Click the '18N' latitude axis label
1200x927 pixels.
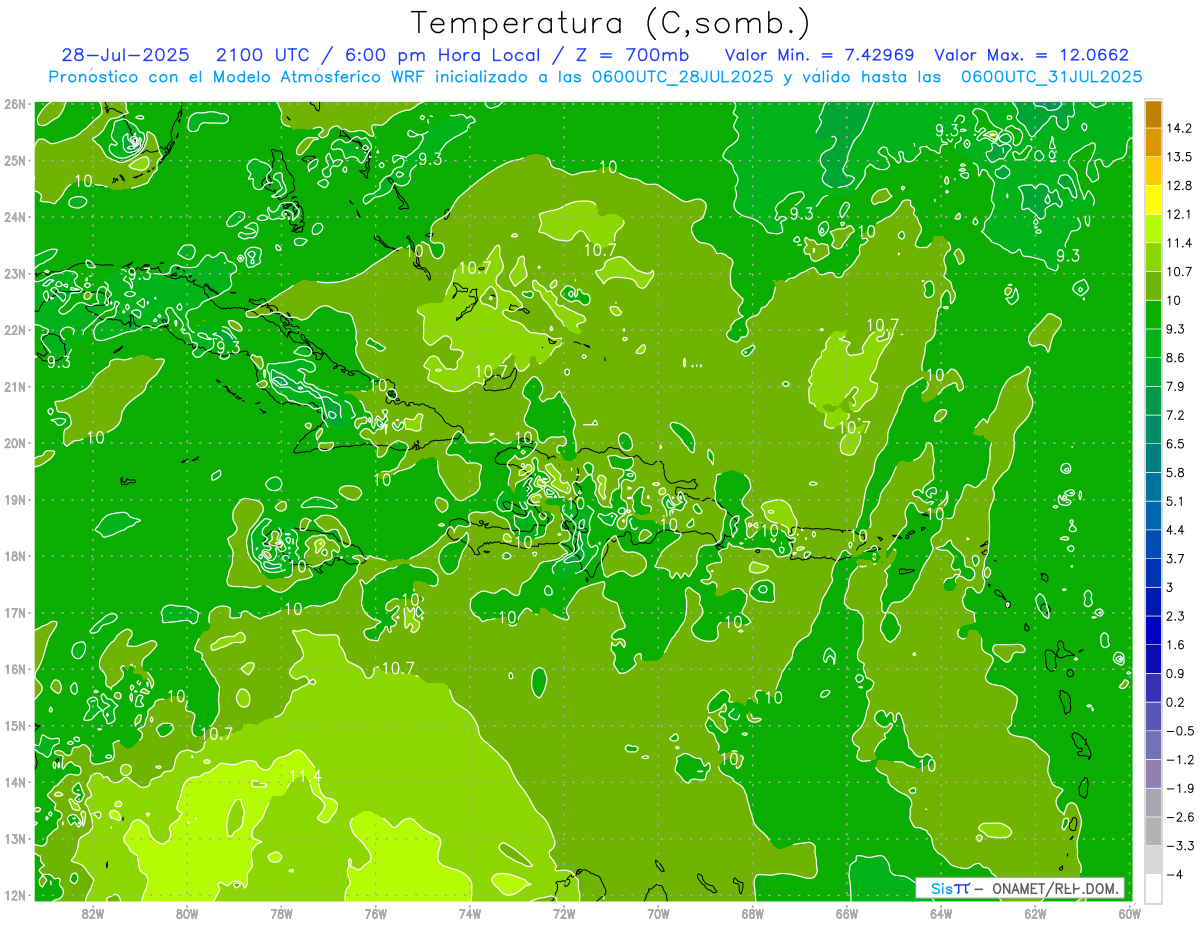pos(15,556)
